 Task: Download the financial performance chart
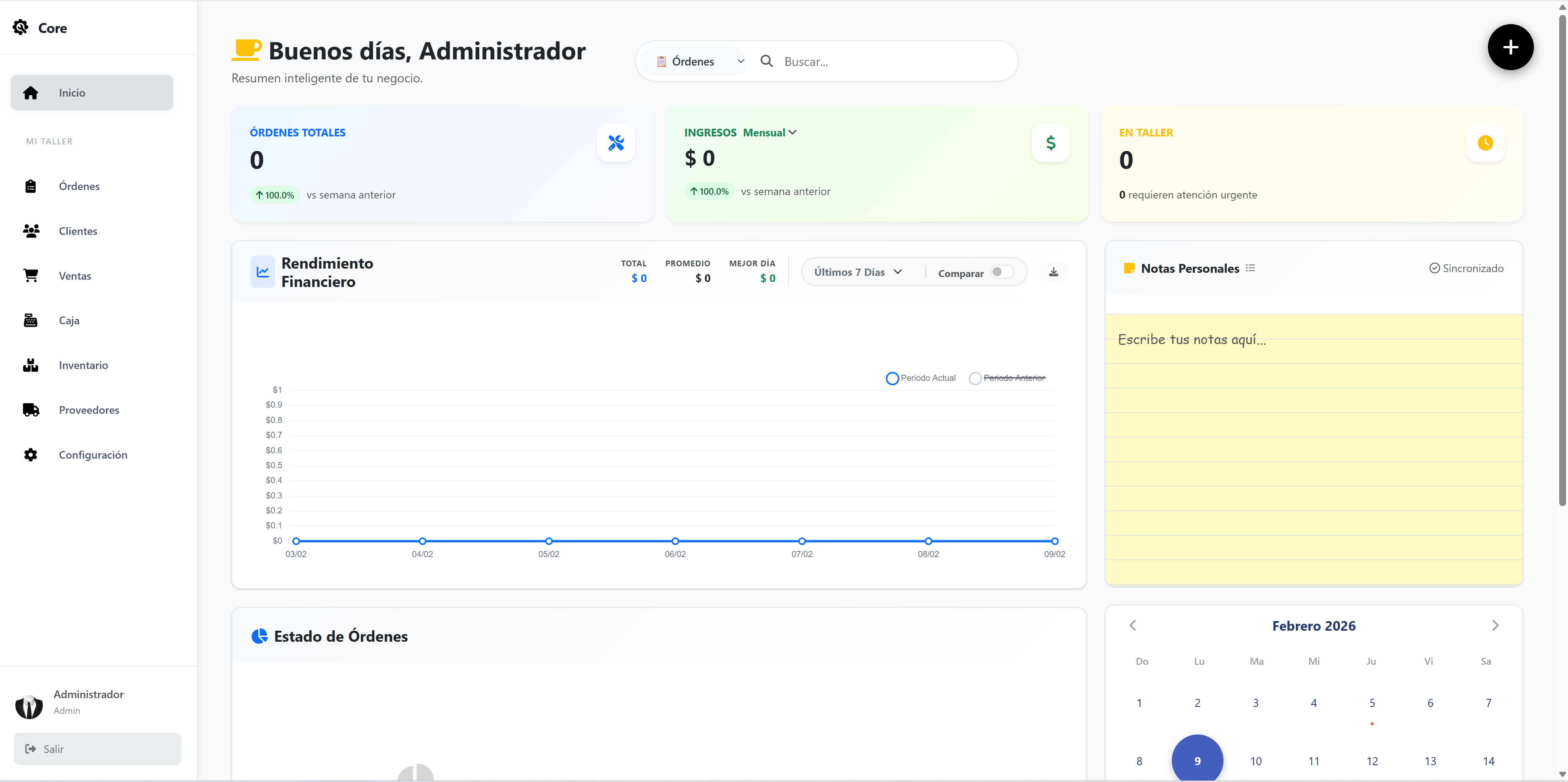point(1054,272)
